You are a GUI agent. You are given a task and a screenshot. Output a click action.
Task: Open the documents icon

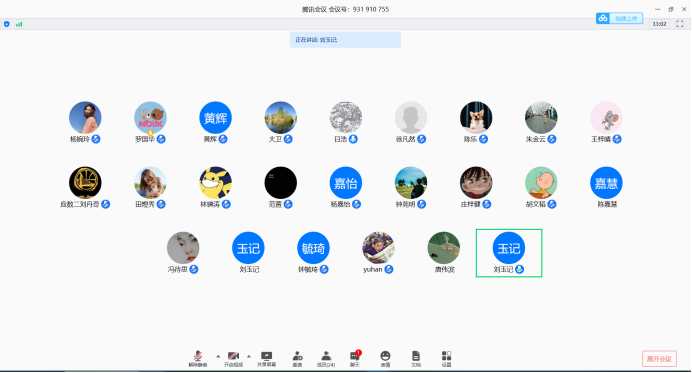[416, 359]
